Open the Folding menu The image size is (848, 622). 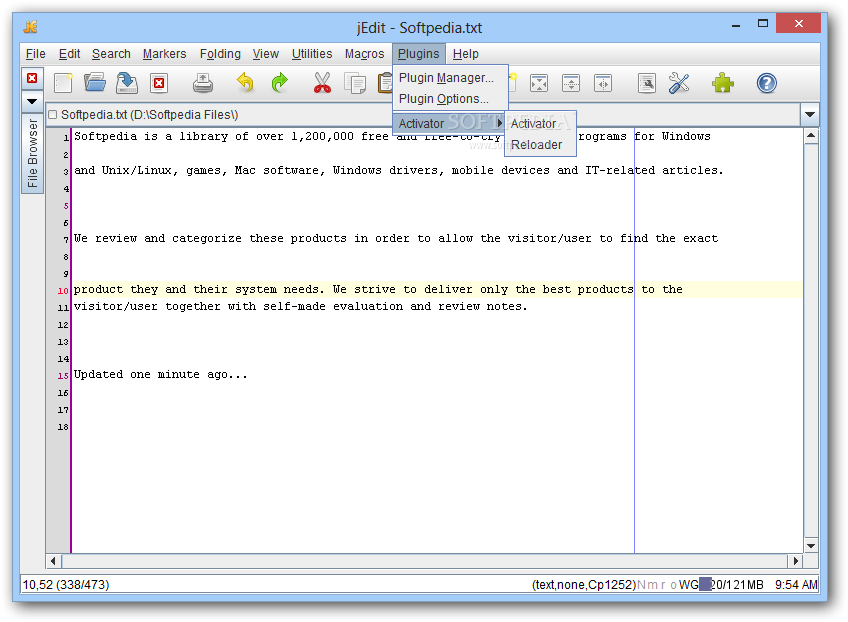220,54
